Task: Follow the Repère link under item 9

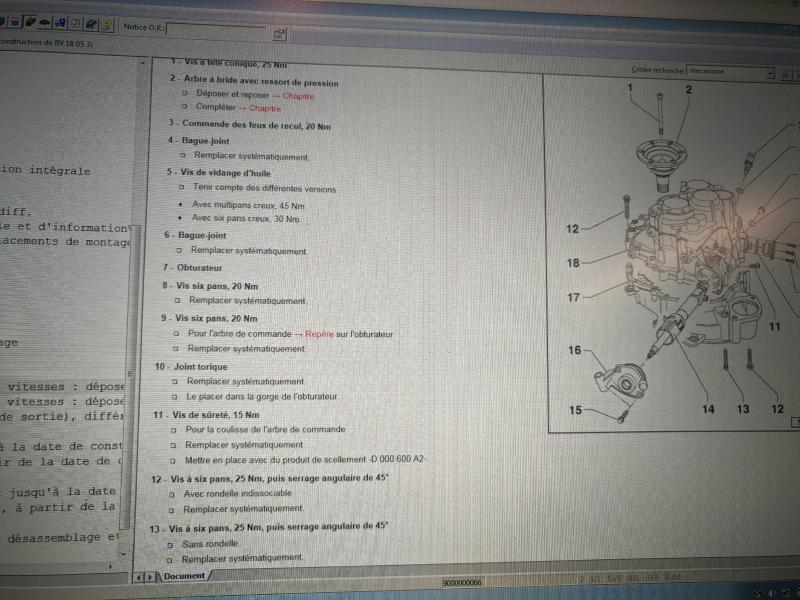Action: click(321, 332)
